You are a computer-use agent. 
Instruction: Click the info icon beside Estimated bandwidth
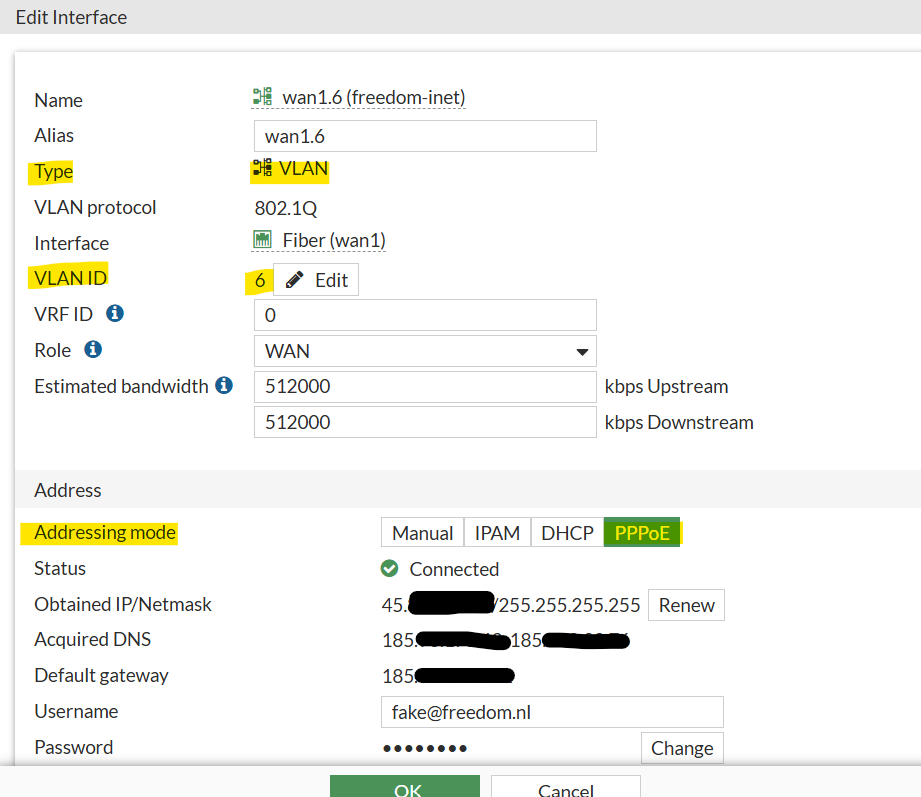point(224,386)
